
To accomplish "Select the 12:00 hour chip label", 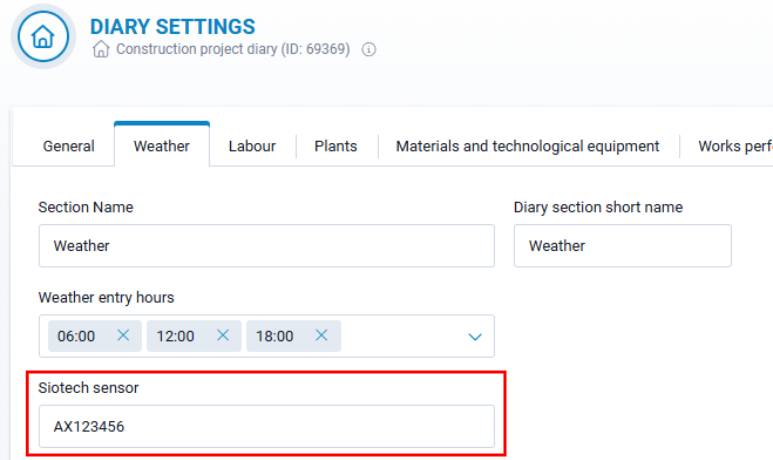I will [x=176, y=336].
